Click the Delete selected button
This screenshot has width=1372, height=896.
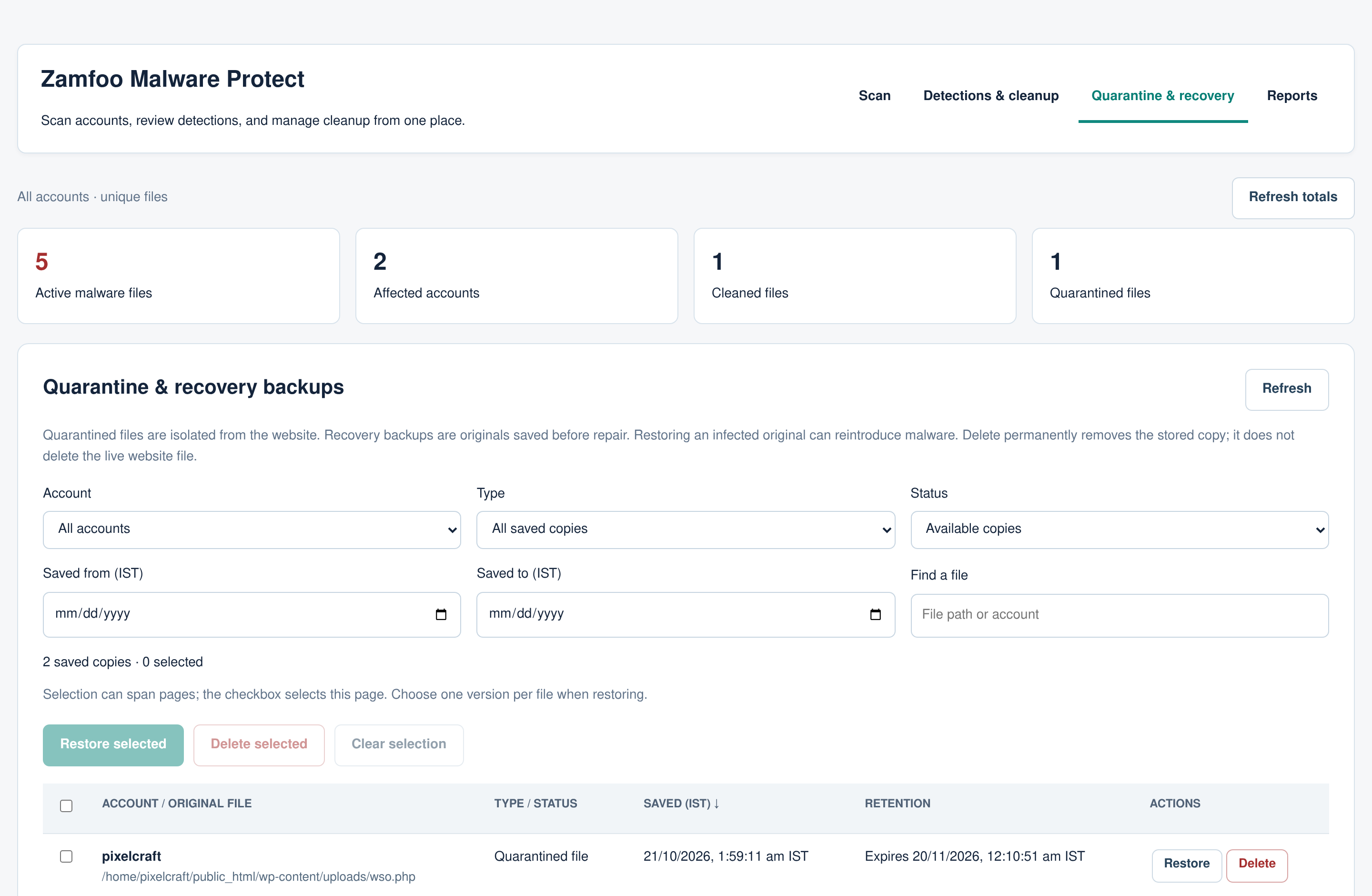(x=259, y=744)
